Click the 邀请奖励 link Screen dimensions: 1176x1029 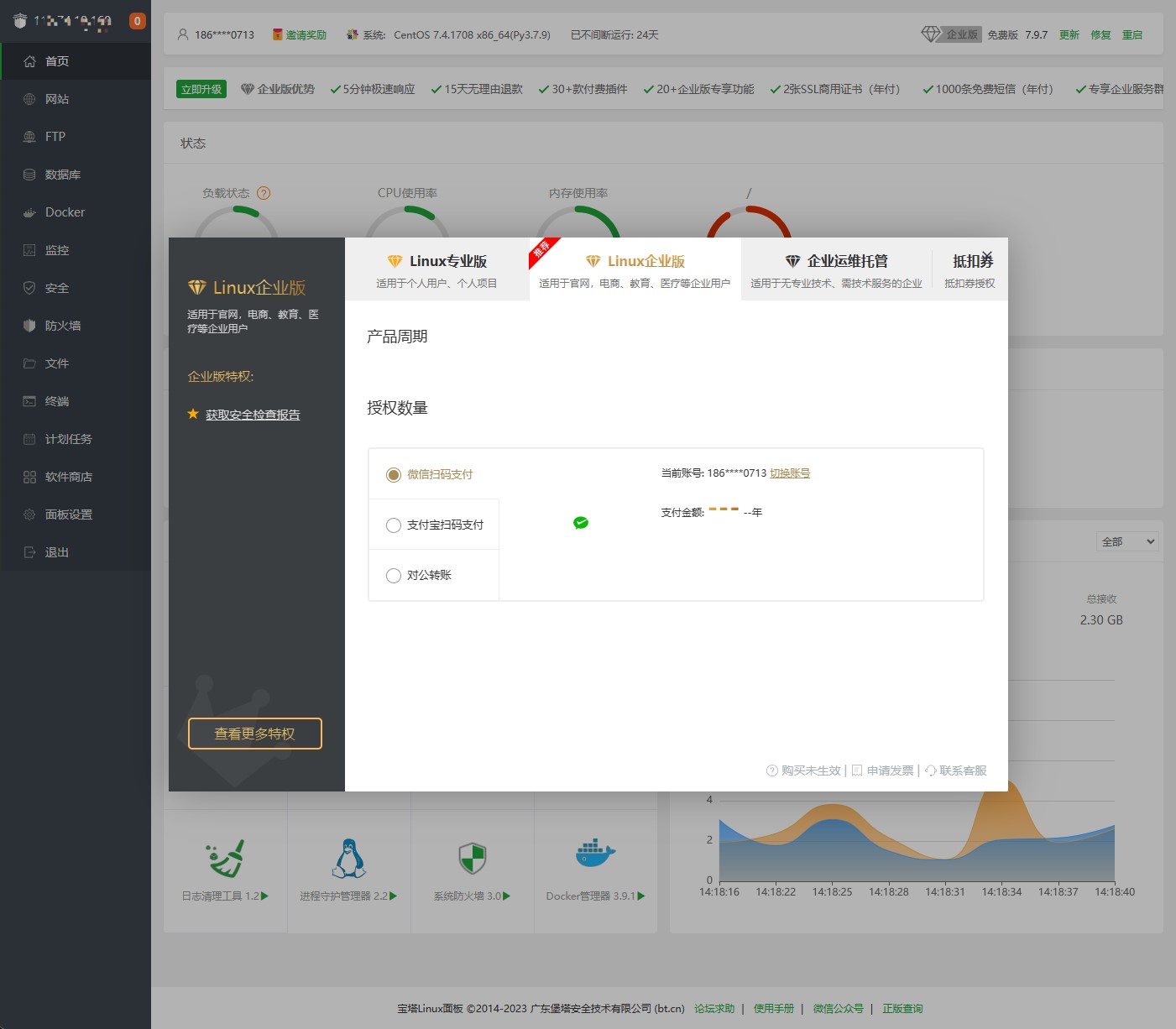pyautogui.click(x=306, y=34)
